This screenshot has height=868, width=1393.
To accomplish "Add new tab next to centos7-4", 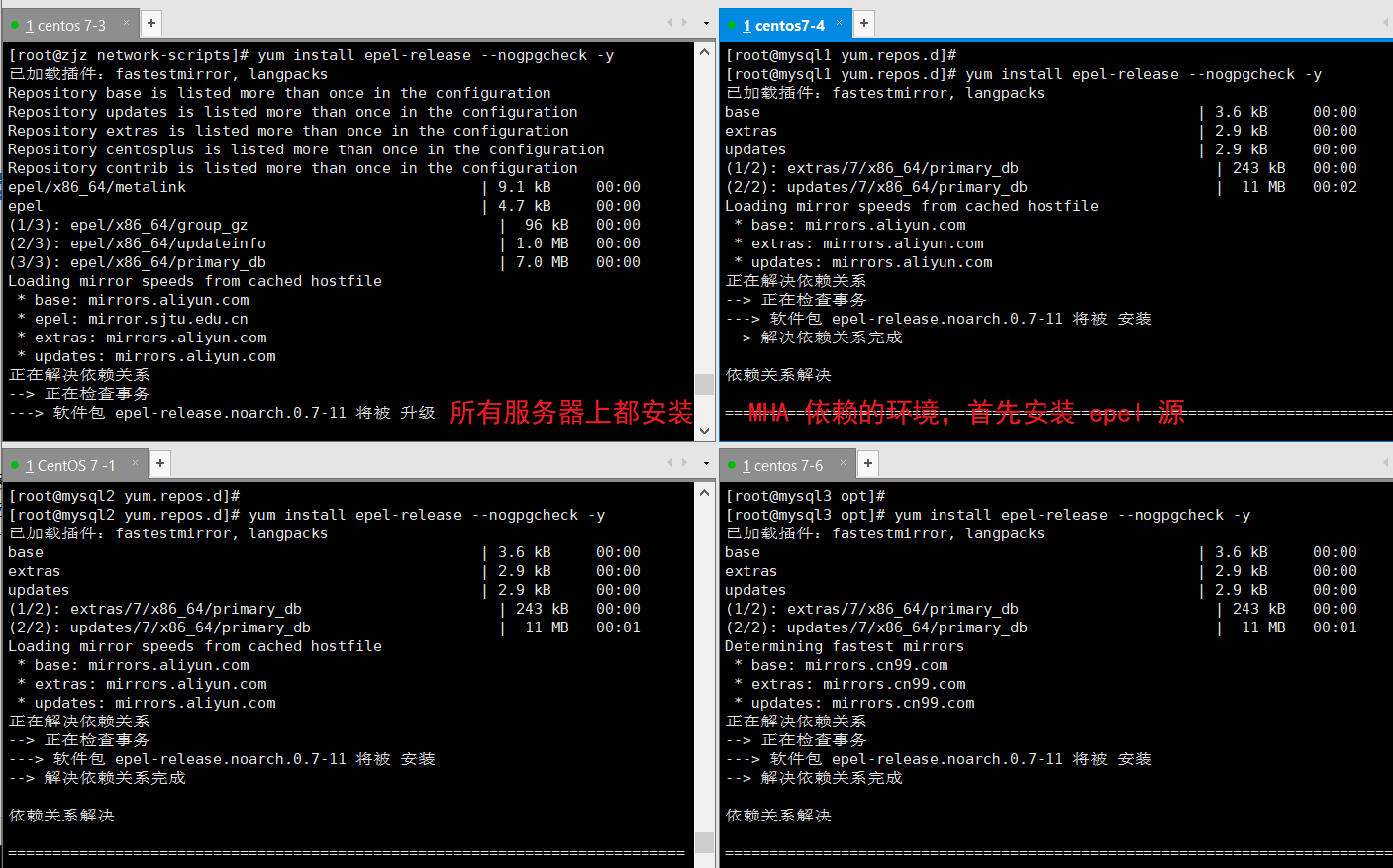I will coord(864,23).
